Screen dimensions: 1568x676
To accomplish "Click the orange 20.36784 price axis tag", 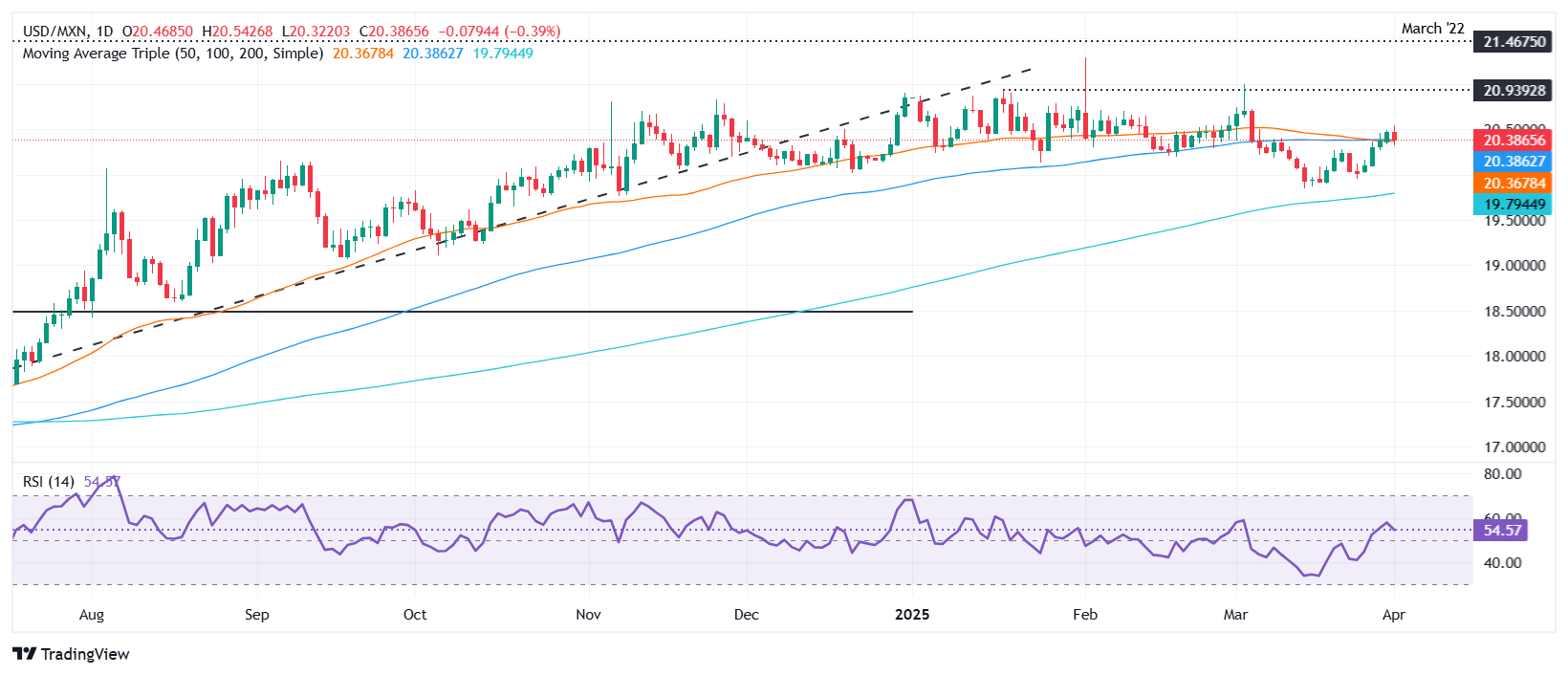I will (x=1514, y=184).
